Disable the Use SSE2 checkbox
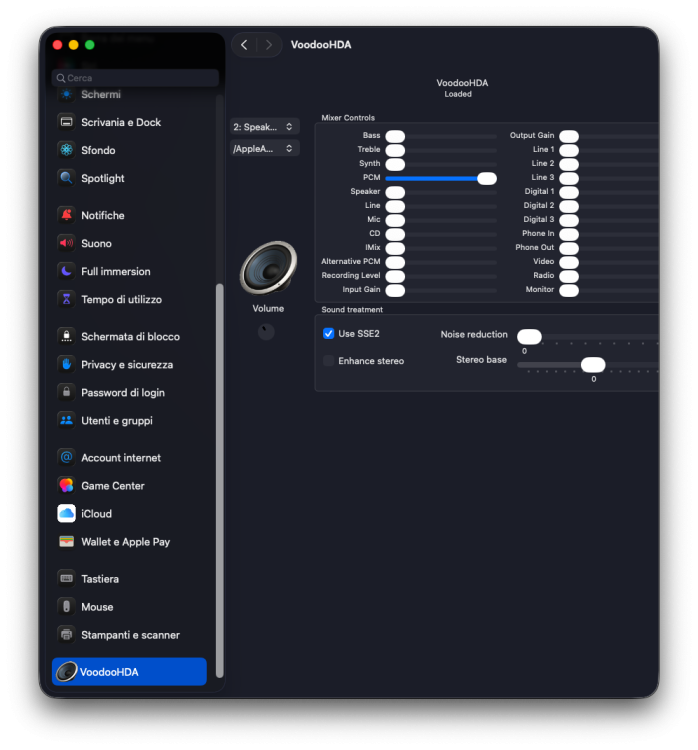This screenshot has width=698, height=750. coord(328,333)
